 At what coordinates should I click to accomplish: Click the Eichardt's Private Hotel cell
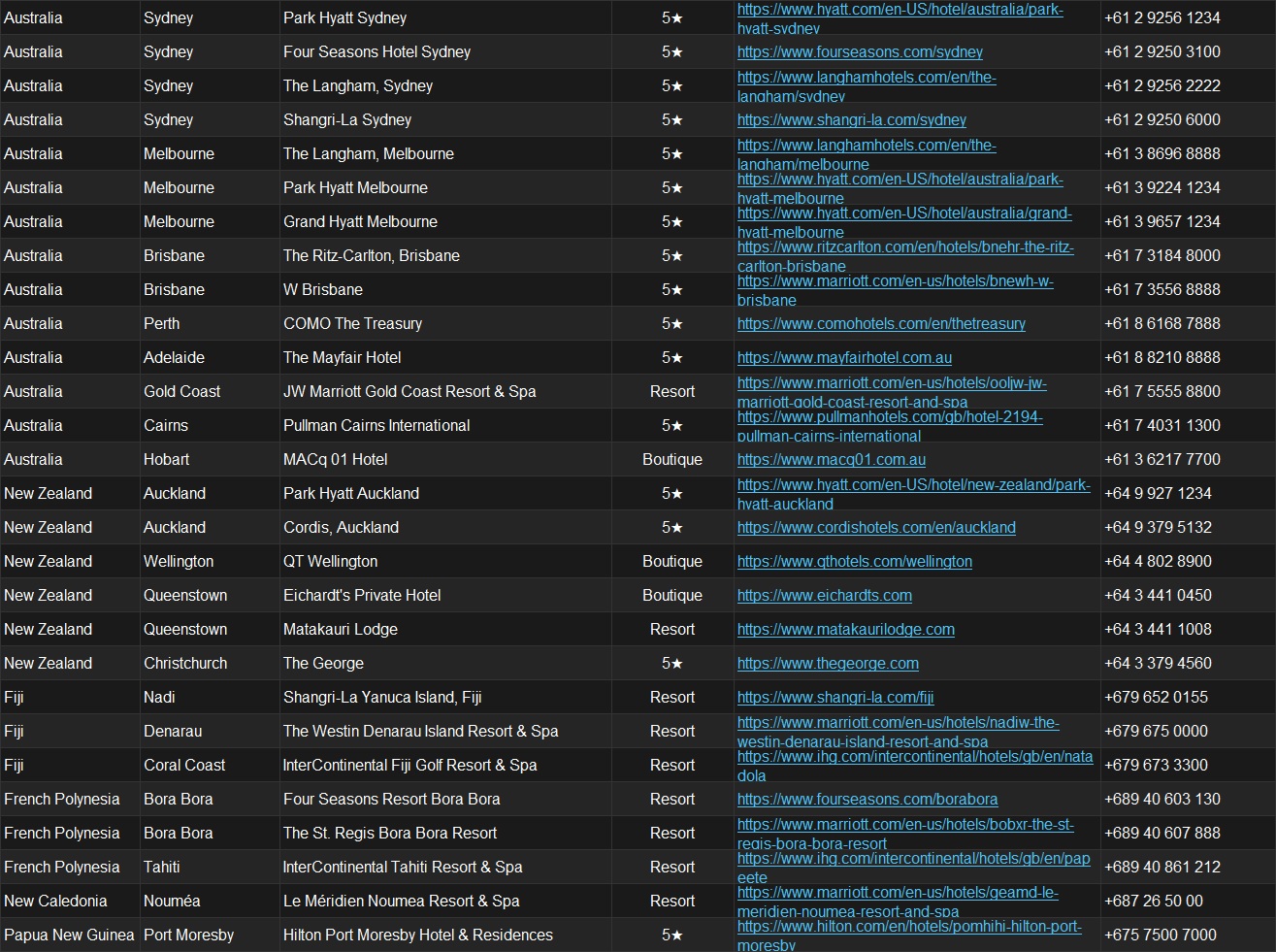pos(445,595)
